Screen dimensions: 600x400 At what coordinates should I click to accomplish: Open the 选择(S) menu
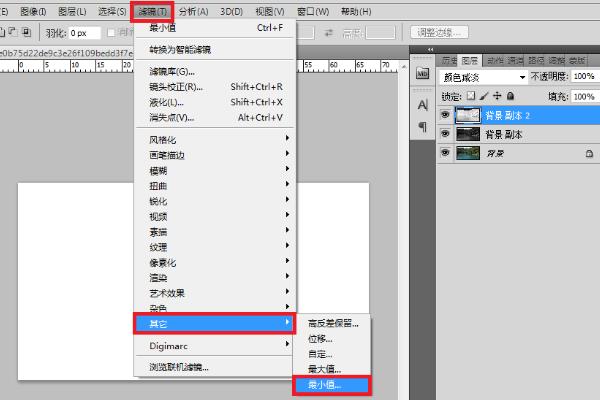[112, 11]
